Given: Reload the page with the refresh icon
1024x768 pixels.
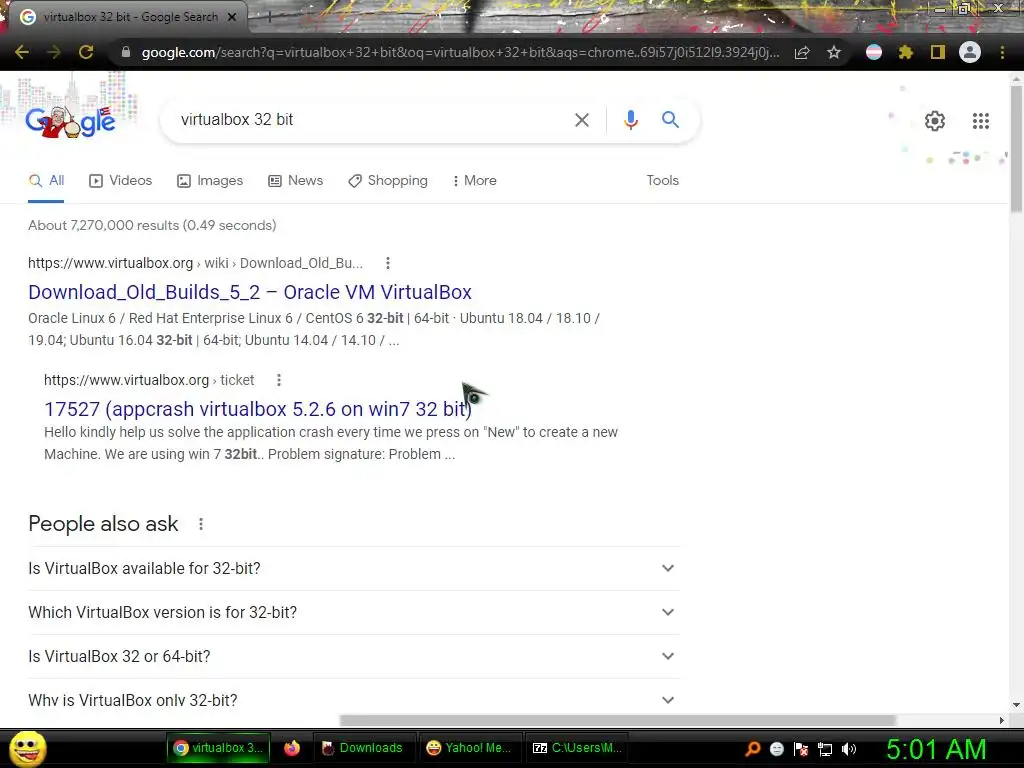Looking at the screenshot, I should 86,52.
